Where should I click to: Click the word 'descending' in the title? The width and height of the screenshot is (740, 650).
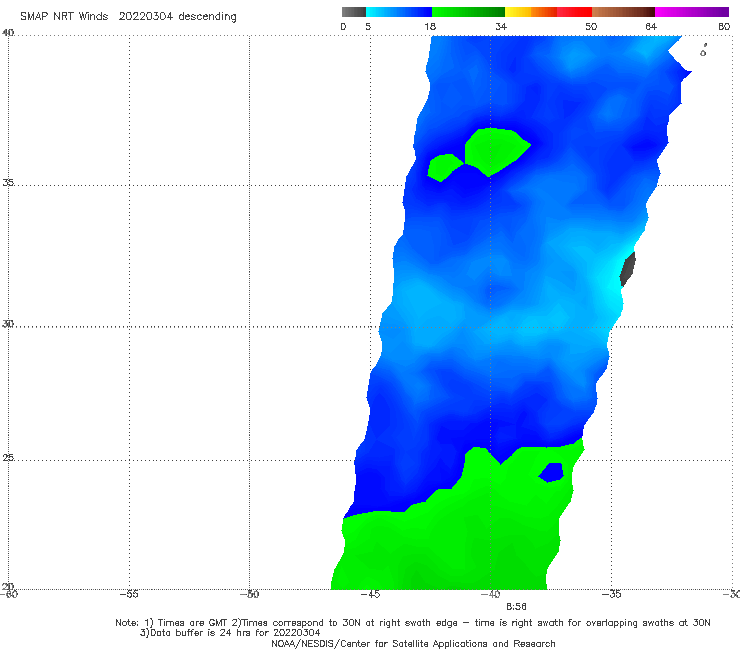pyautogui.click(x=207, y=17)
